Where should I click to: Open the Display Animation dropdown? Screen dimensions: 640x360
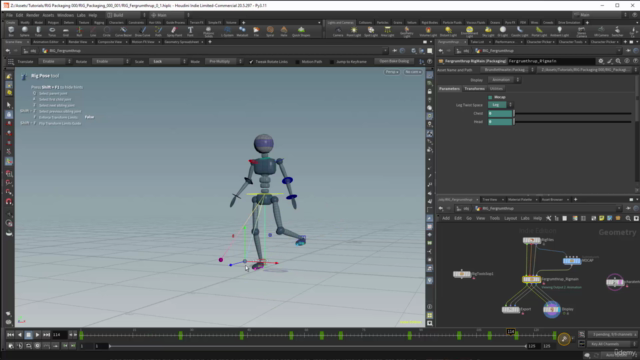(504, 80)
